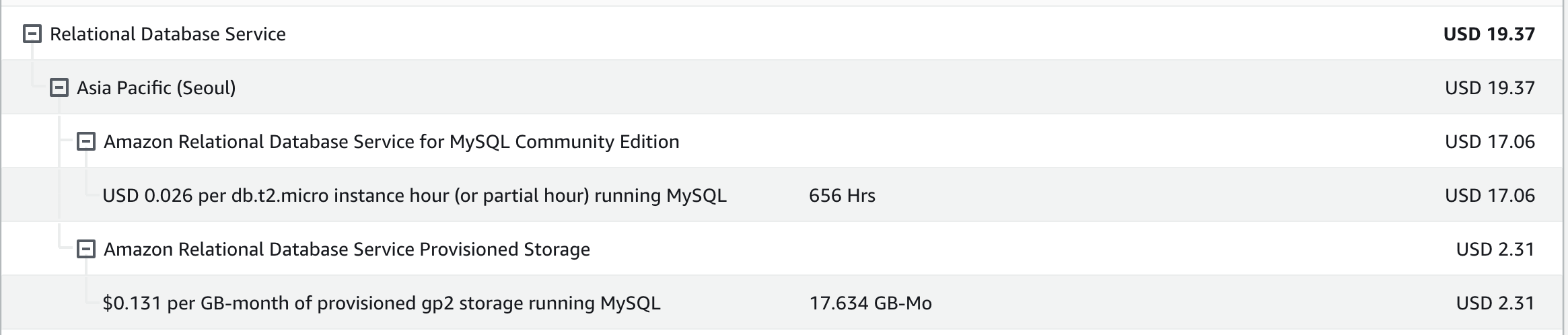Click the Provisioned Storage row title

coord(347,250)
